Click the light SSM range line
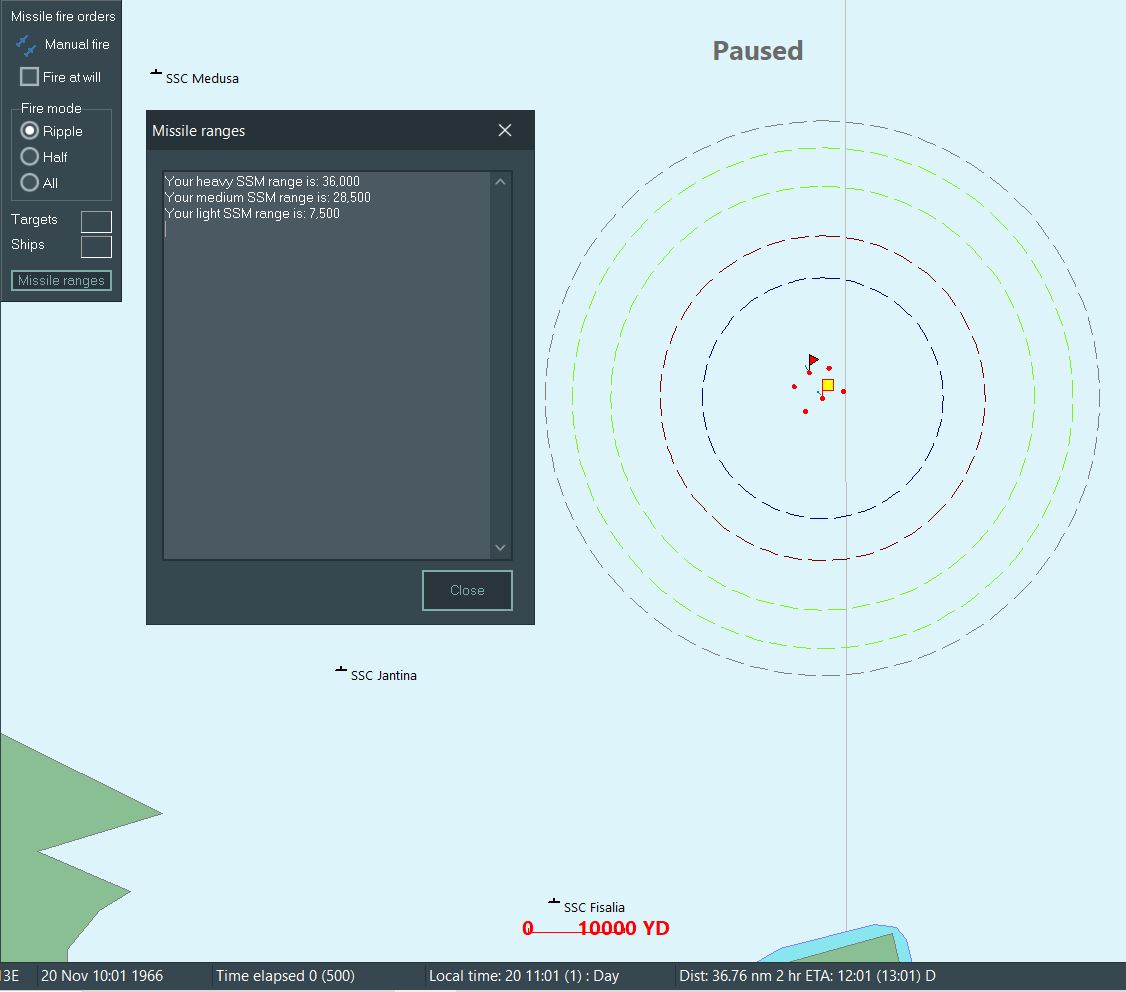 252,213
